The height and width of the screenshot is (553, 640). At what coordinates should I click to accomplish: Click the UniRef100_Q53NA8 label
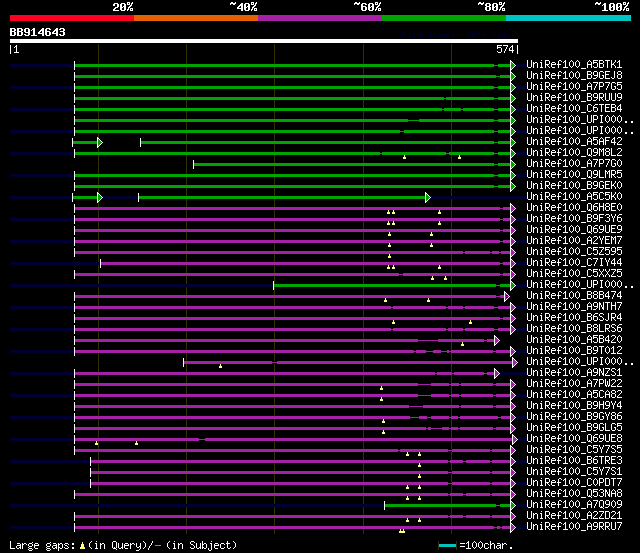coord(574,494)
